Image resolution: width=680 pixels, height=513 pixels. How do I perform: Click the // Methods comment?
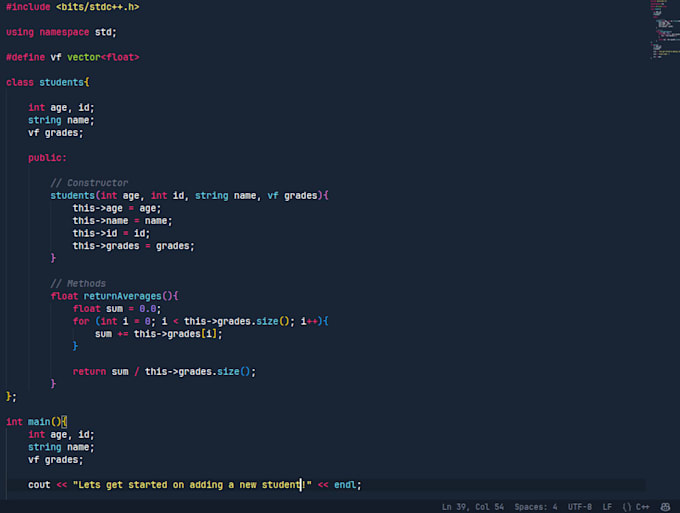coord(78,284)
